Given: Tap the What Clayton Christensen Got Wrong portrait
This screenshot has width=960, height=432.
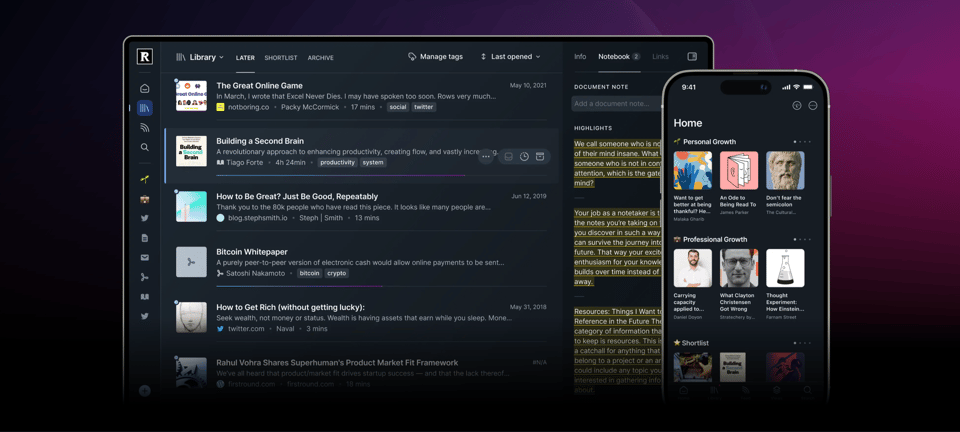Looking at the screenshot, I should coord(739,268).
